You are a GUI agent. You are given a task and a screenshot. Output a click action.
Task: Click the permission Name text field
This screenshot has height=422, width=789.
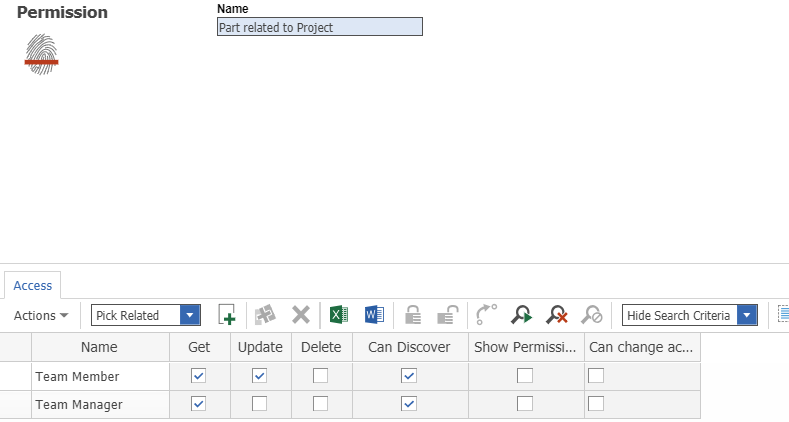(x=319, y=27)
